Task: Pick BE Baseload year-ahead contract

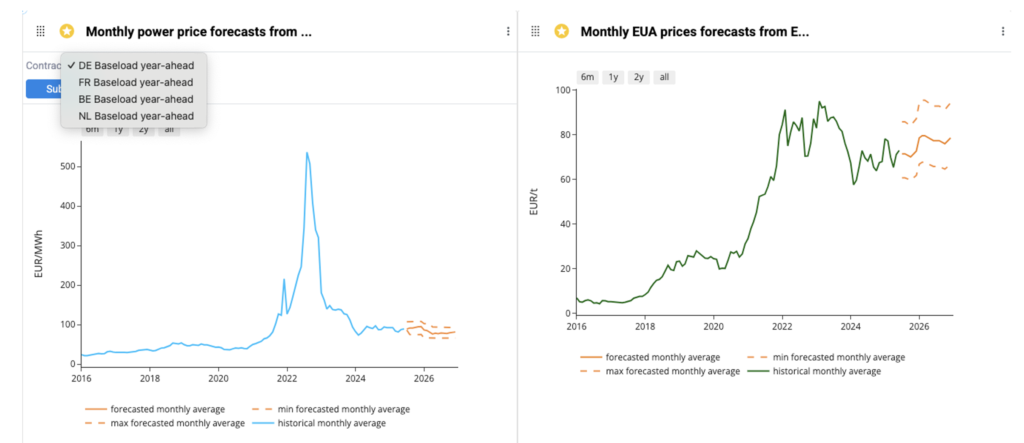Action: point(135,99)
